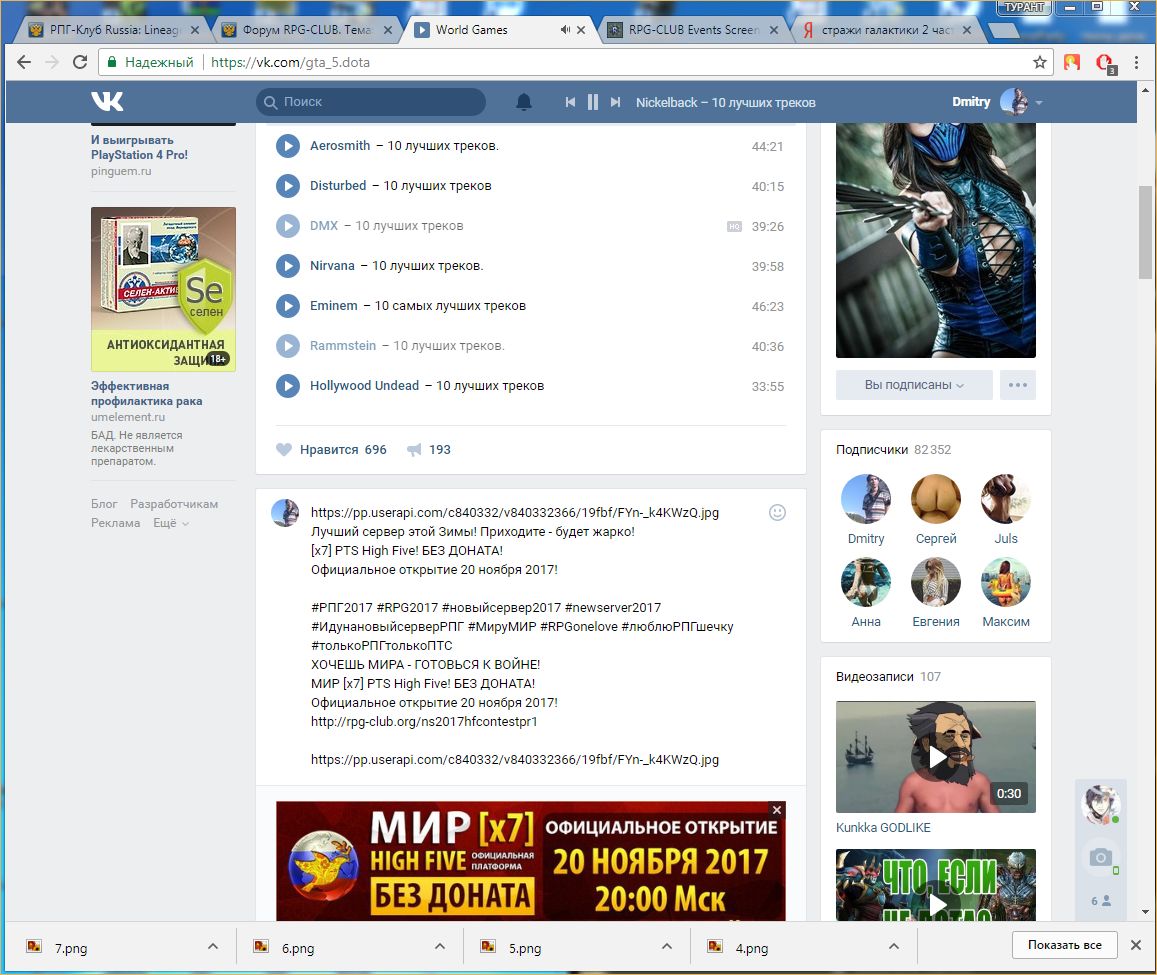Play the Aerosmith track

coord(288,146)
